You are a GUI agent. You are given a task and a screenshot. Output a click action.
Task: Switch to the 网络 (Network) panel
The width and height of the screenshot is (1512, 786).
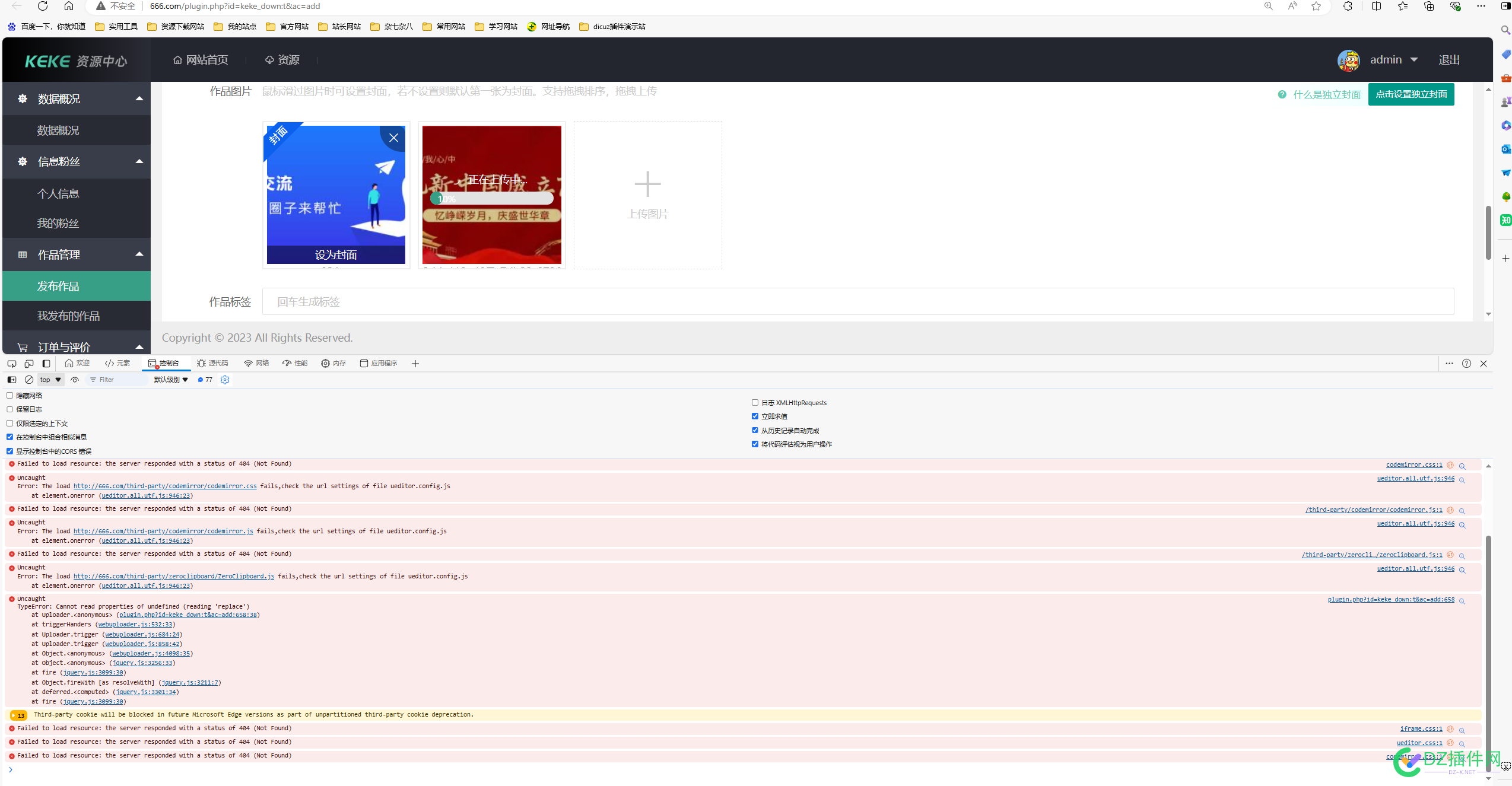tap(256, 363)
